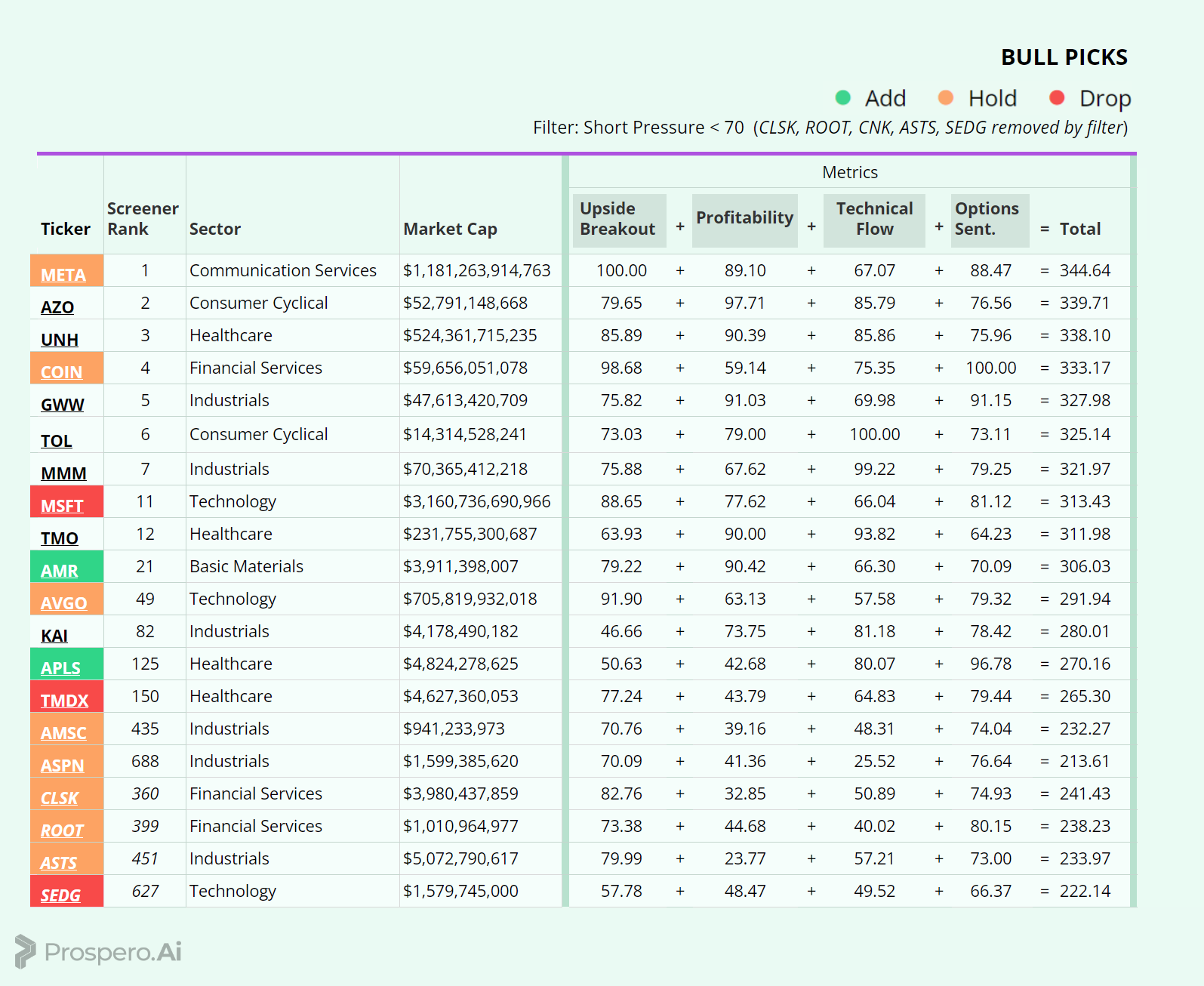Click the Screener Rank column header
Screen dimensions: 1204x986
143,219
